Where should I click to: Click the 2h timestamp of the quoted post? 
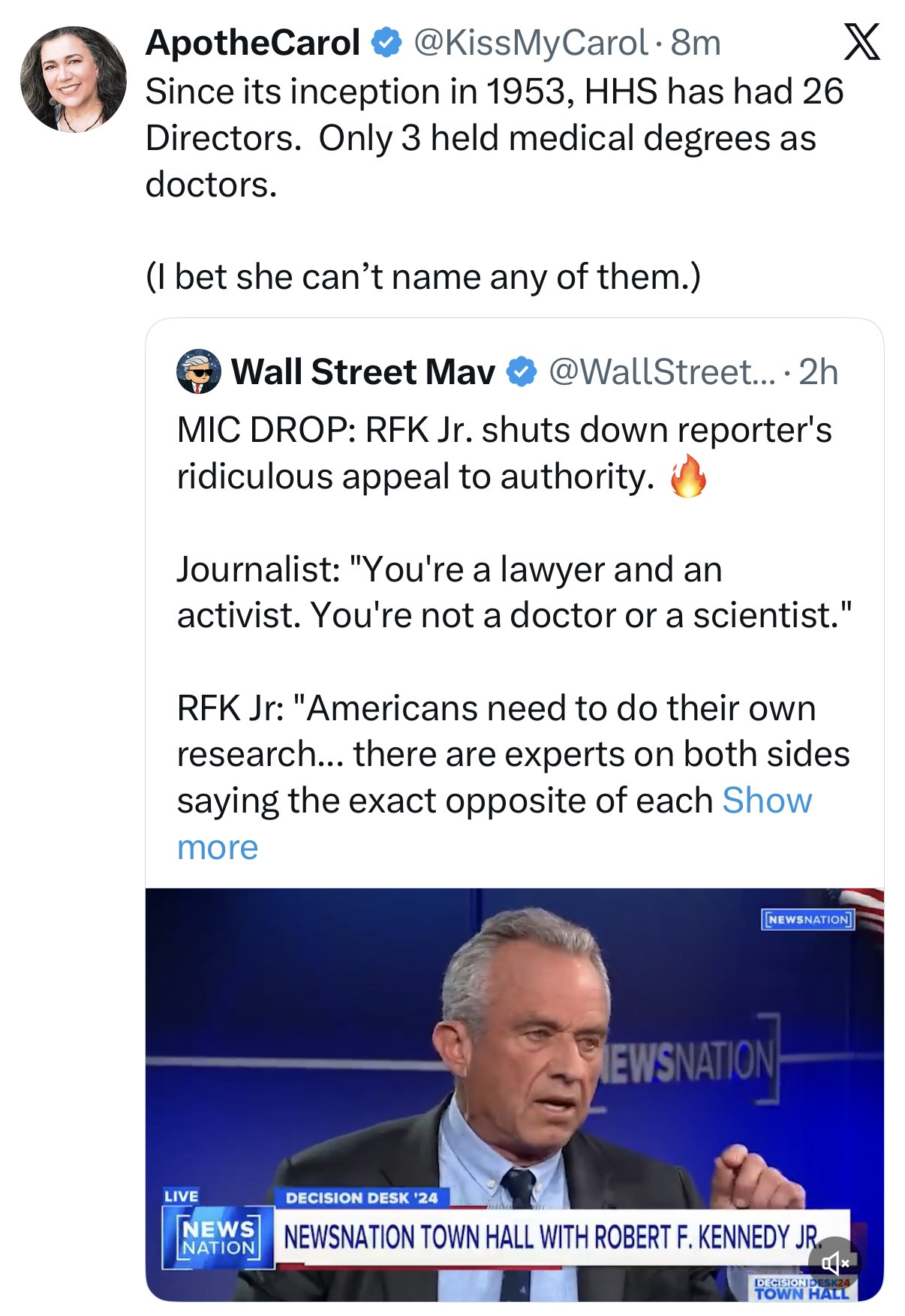point(818,372)
